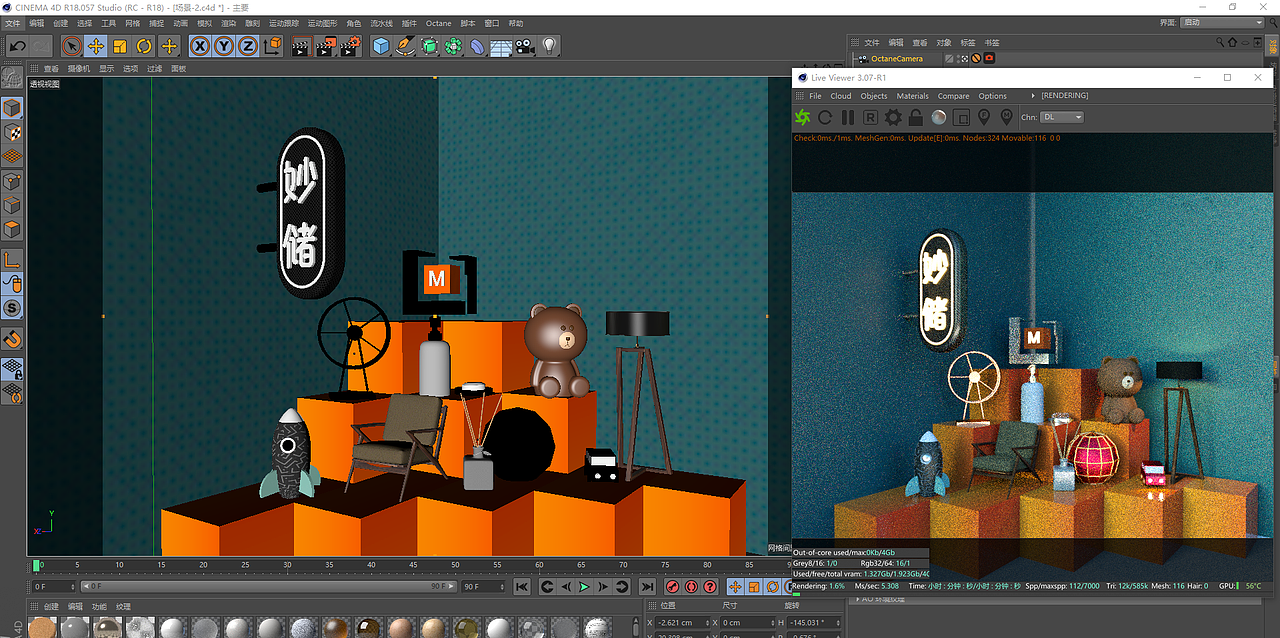Toggle the Clay mode sphere icon
1280x638 pixels.
click(x=938, y=117)
